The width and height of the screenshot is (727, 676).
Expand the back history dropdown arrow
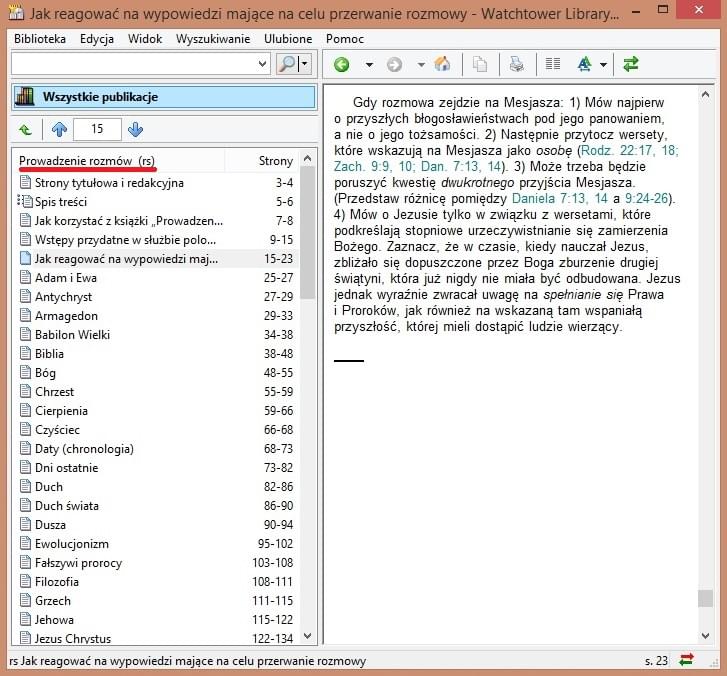click(368, 64)
